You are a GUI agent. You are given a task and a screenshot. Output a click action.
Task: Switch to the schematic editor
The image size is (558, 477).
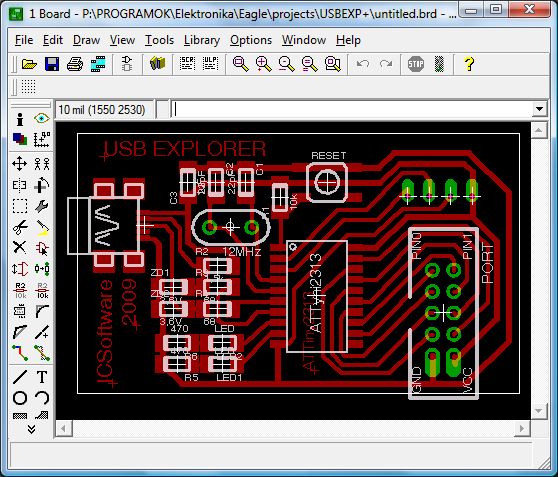tap(127, 64)
